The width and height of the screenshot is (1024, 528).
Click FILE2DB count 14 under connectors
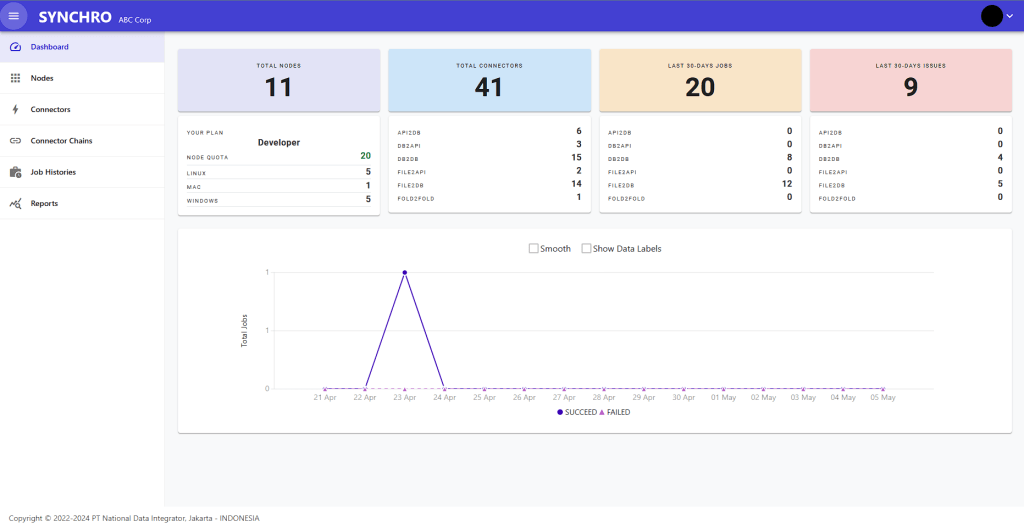(x=576, y=184)
